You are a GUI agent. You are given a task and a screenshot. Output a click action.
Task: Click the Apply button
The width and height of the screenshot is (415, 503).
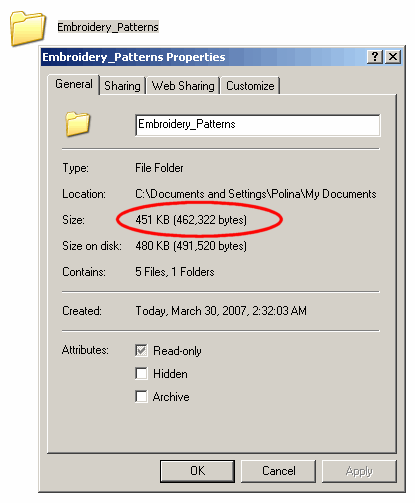coord(359,471)
